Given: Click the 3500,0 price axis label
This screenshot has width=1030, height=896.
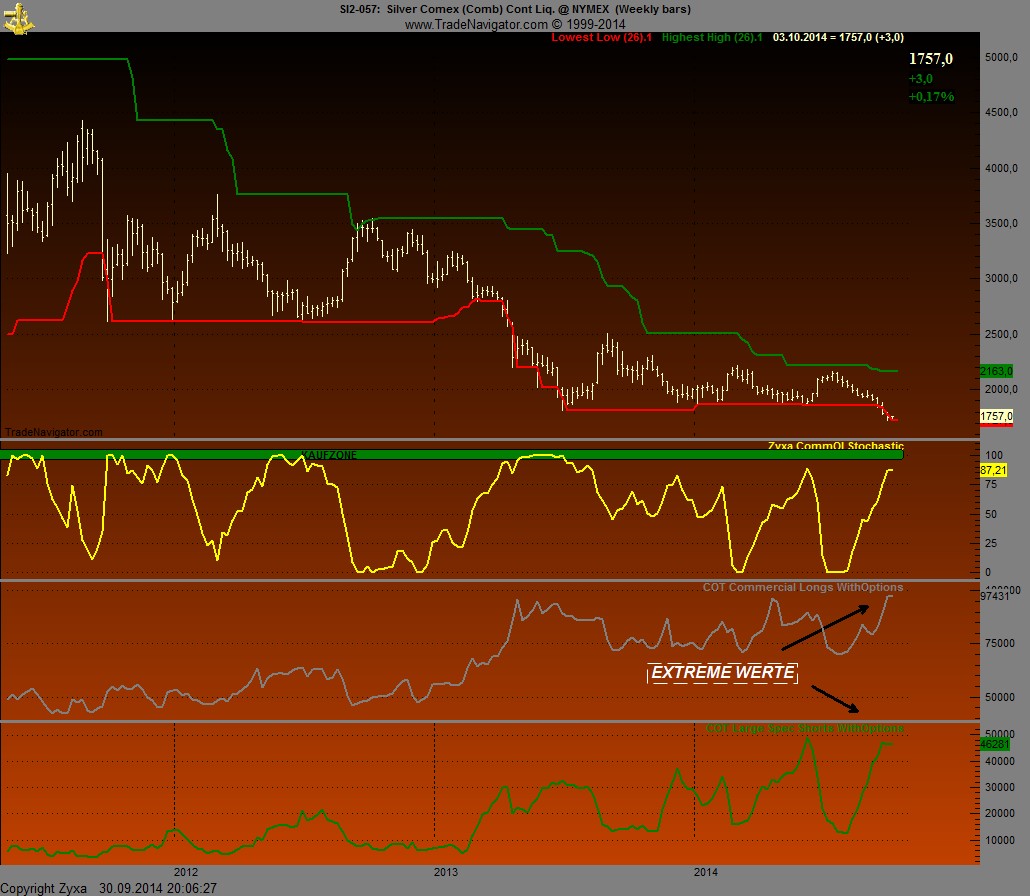Looking at the screenshot, I should 1001,223.
